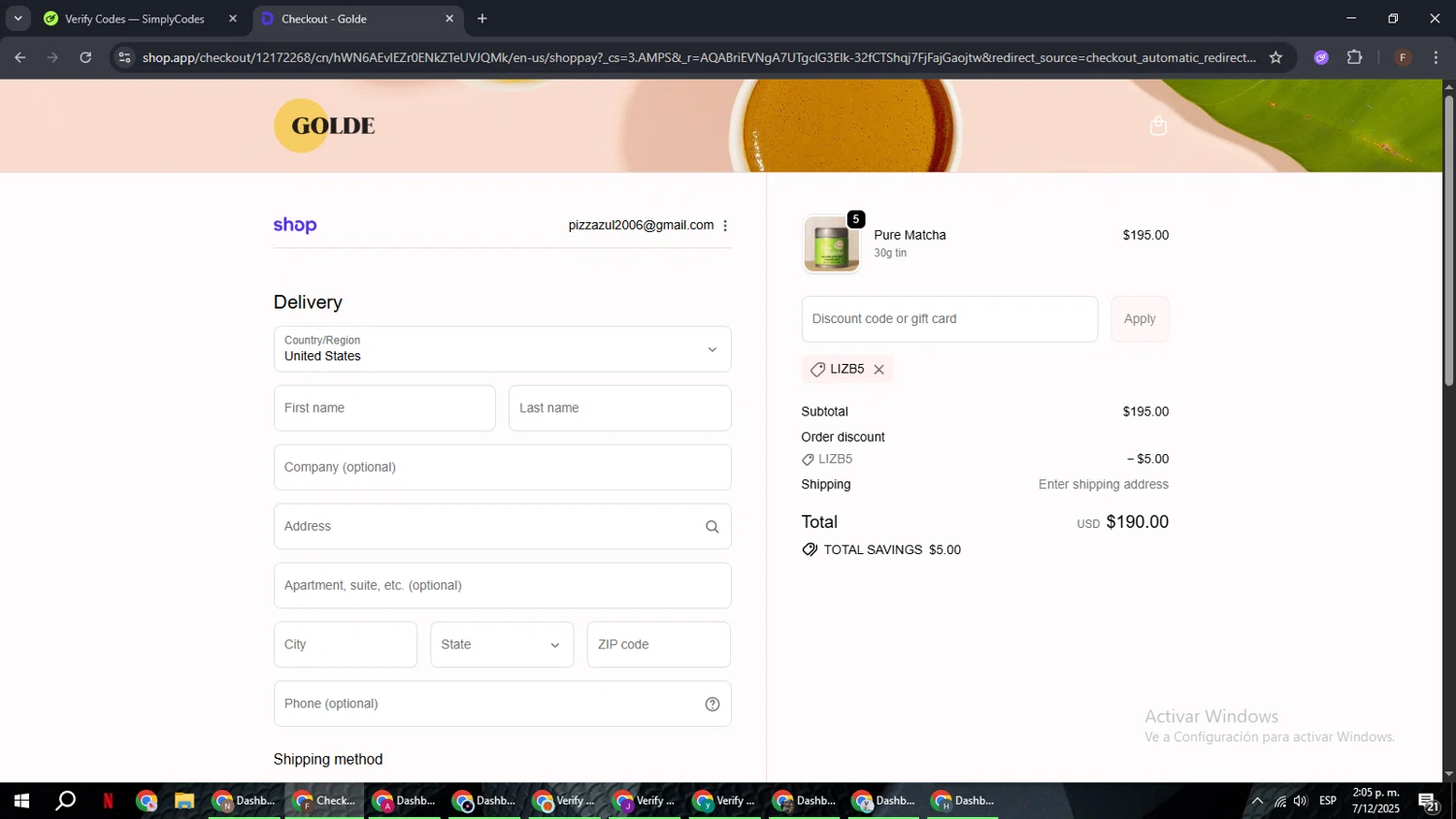Open File Explorer from taskbar
1456x819 pixels.
183,802
